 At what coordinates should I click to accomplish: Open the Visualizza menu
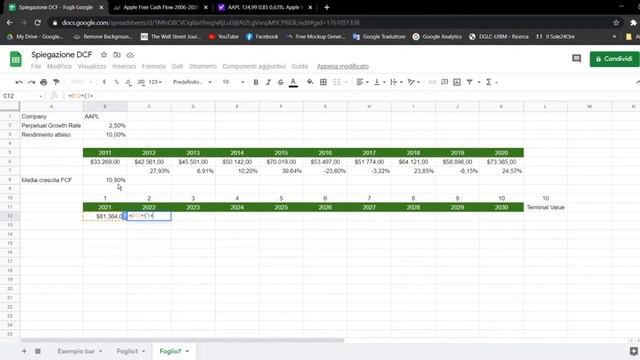point(92,66)
